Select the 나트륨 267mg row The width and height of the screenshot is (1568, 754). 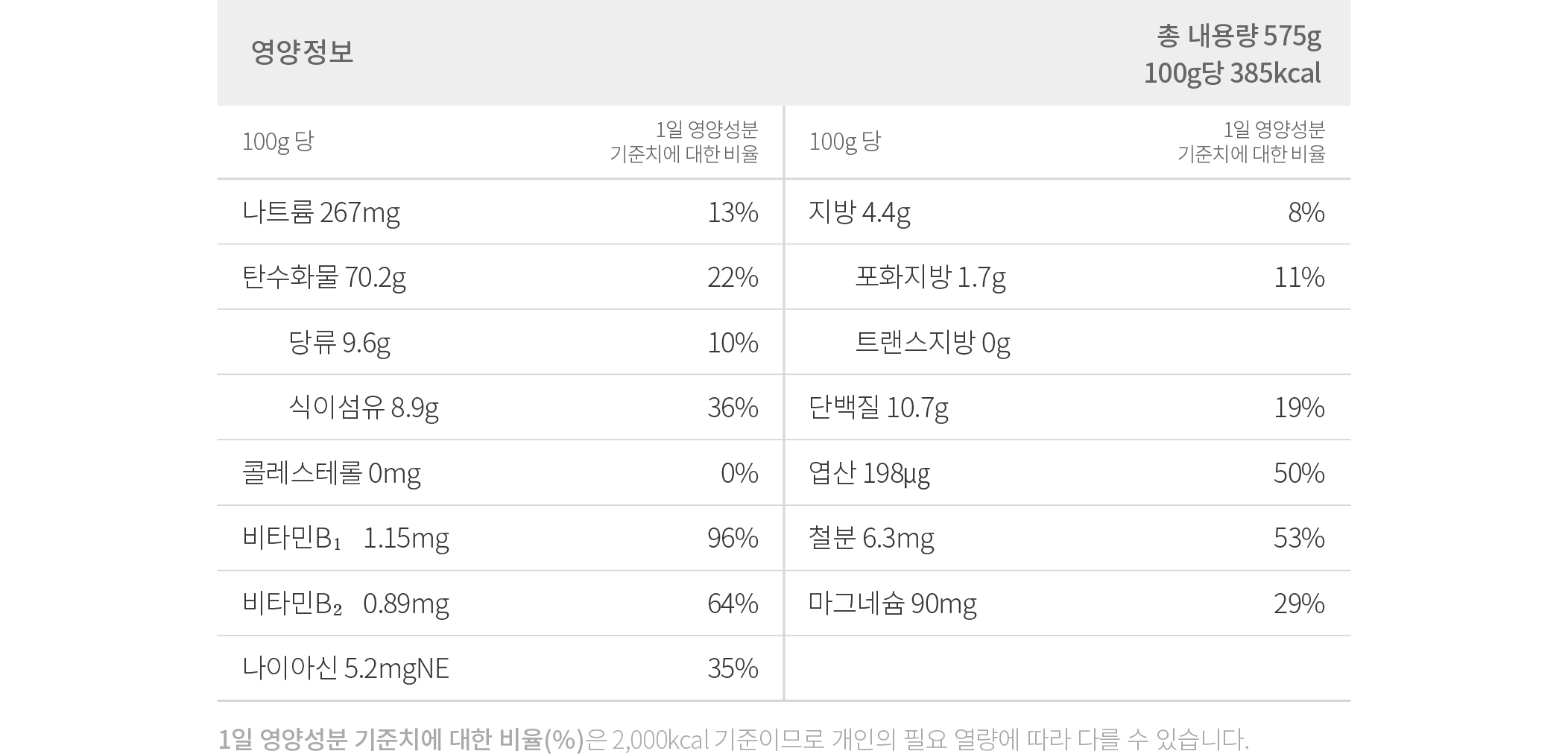(500, 212)
